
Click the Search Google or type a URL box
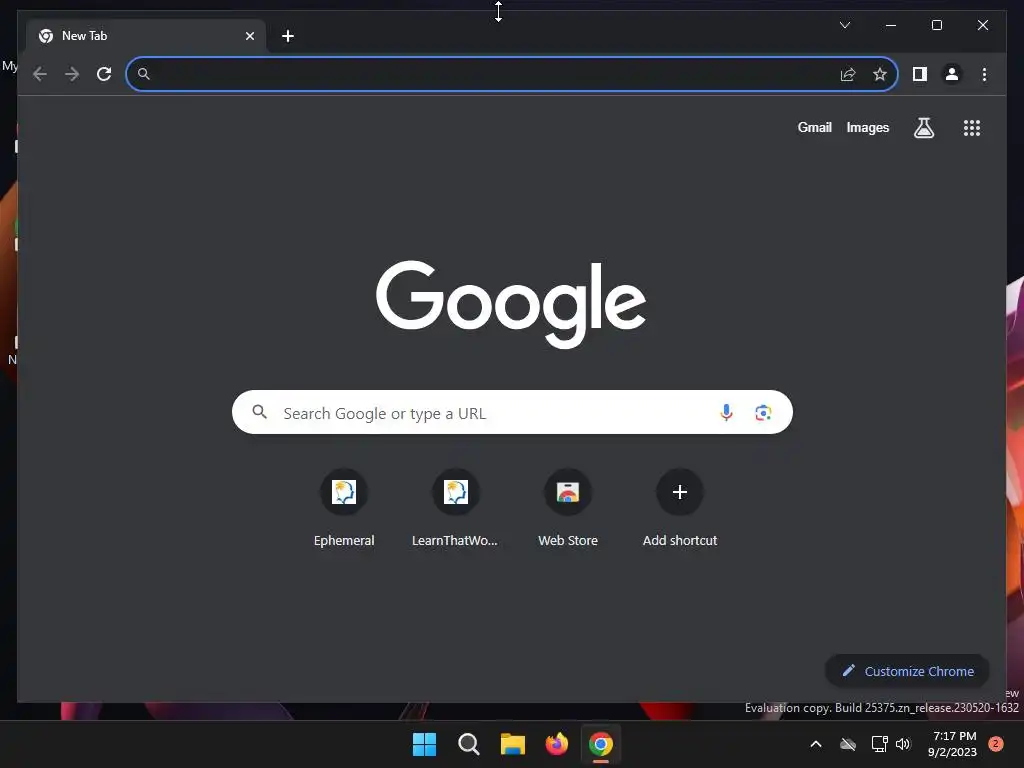pyautogui.click(x=512, y=412)
